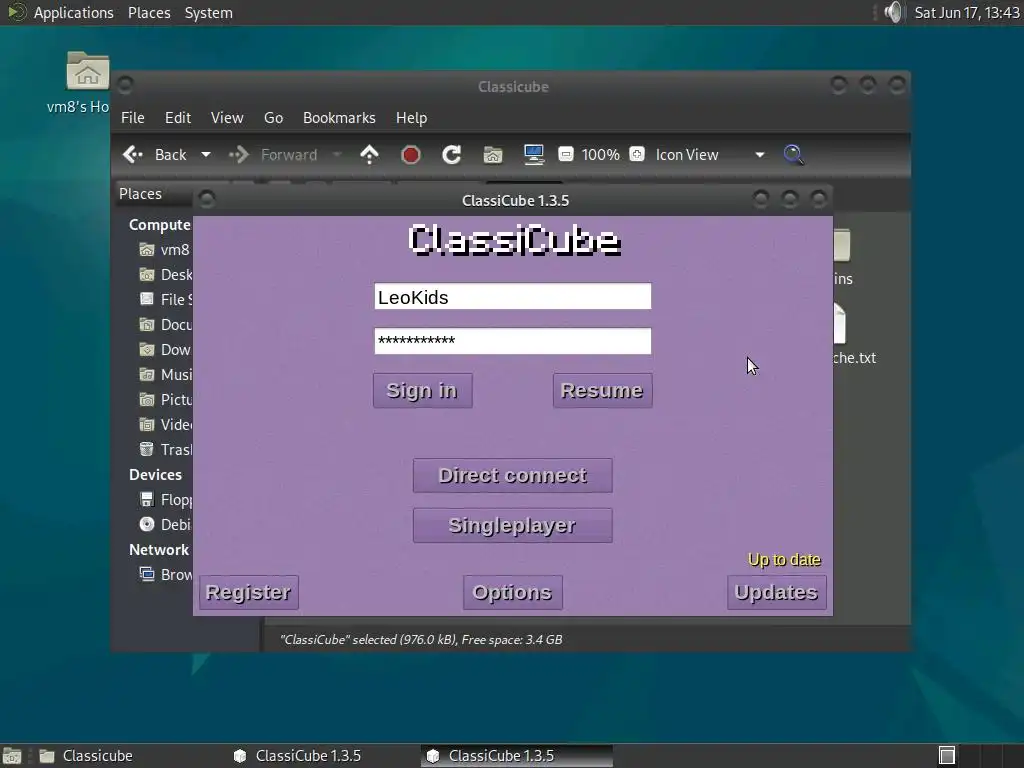Open Downloads in Places sidebar
The image size is (1024, 768).
tap(165, 349)
